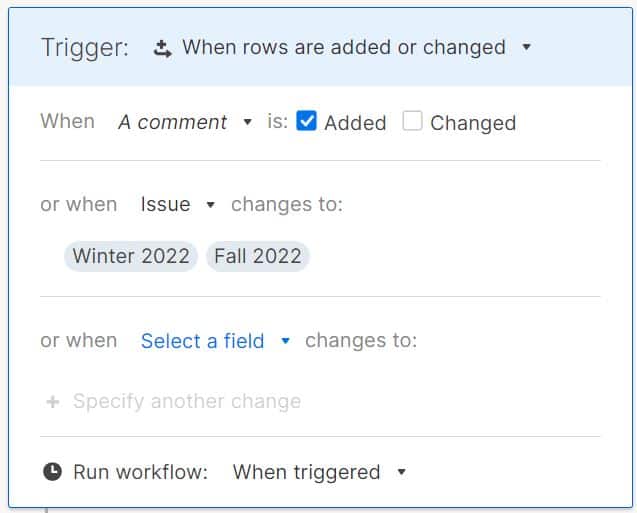Click the clock icon beside Run workflow
The image size is (637, 513).
(x=52, y=472)
